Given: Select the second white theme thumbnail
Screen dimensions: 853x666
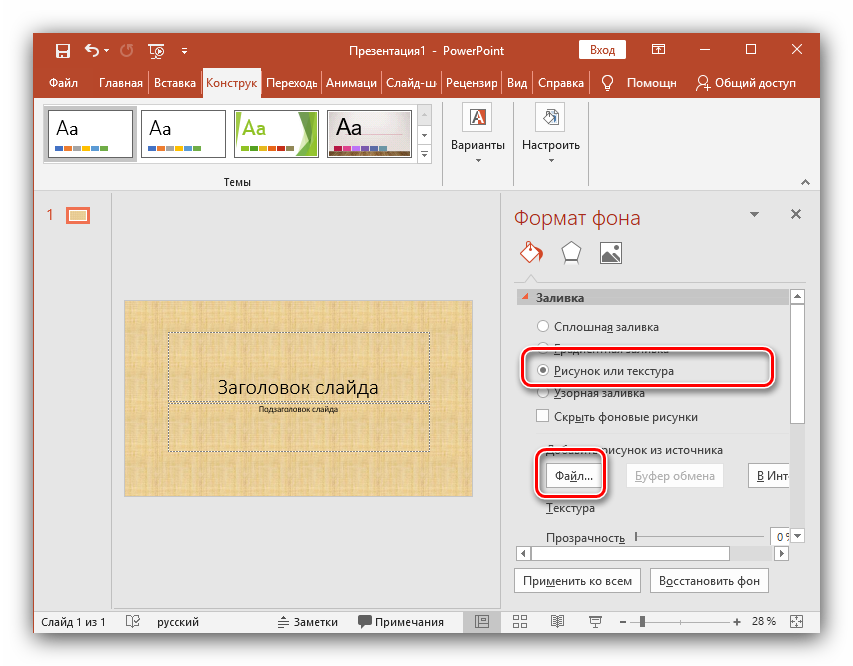Looking at the screenshot, I should click(x=183, y=134).
